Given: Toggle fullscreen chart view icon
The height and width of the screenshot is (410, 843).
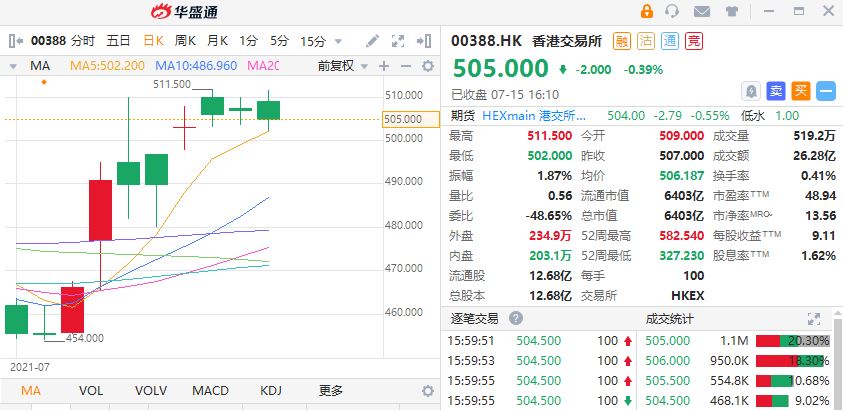Looking at the screenshot, I should point(398,41).
